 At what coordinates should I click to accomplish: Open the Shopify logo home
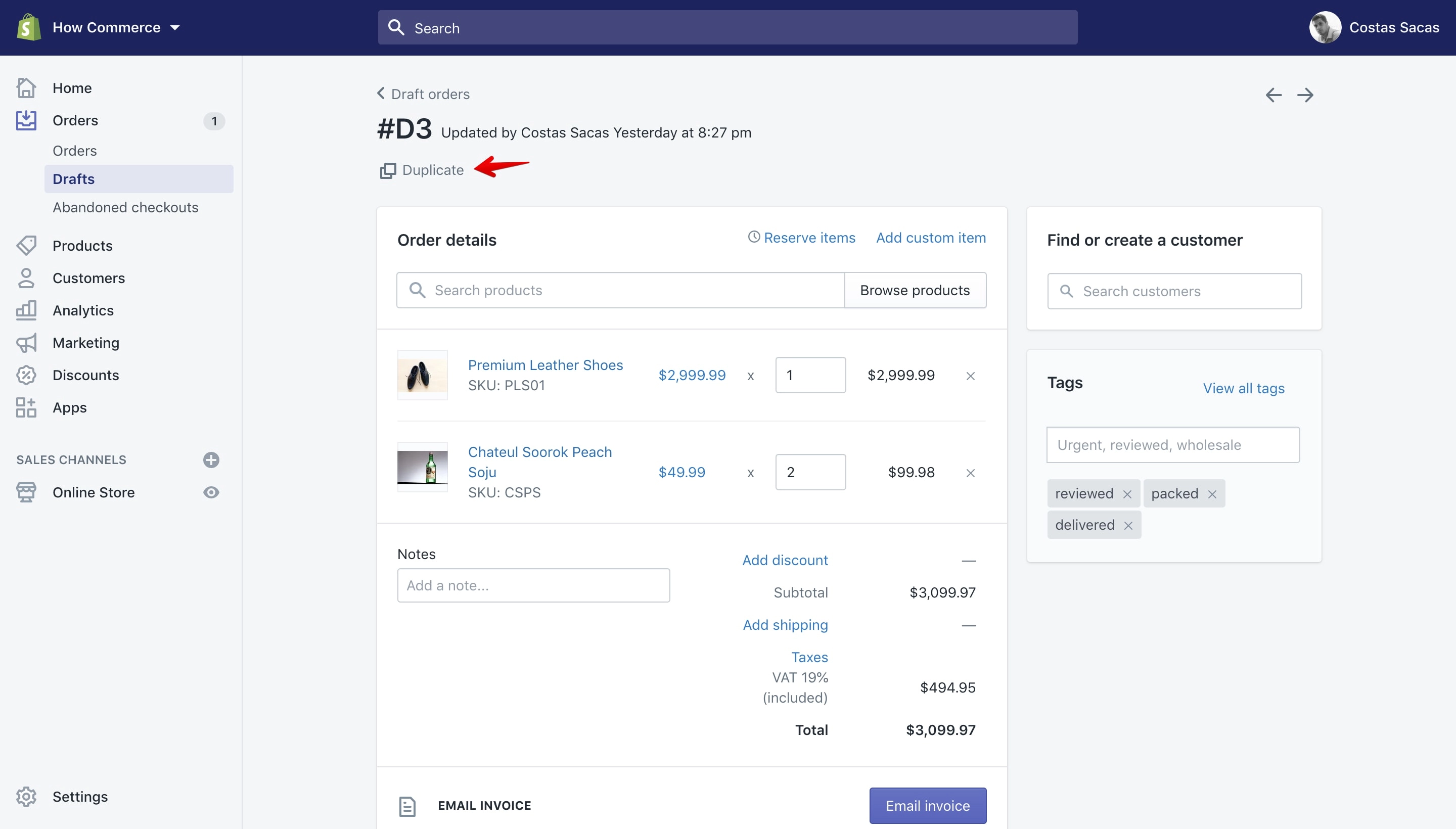(x=28, y=27)
